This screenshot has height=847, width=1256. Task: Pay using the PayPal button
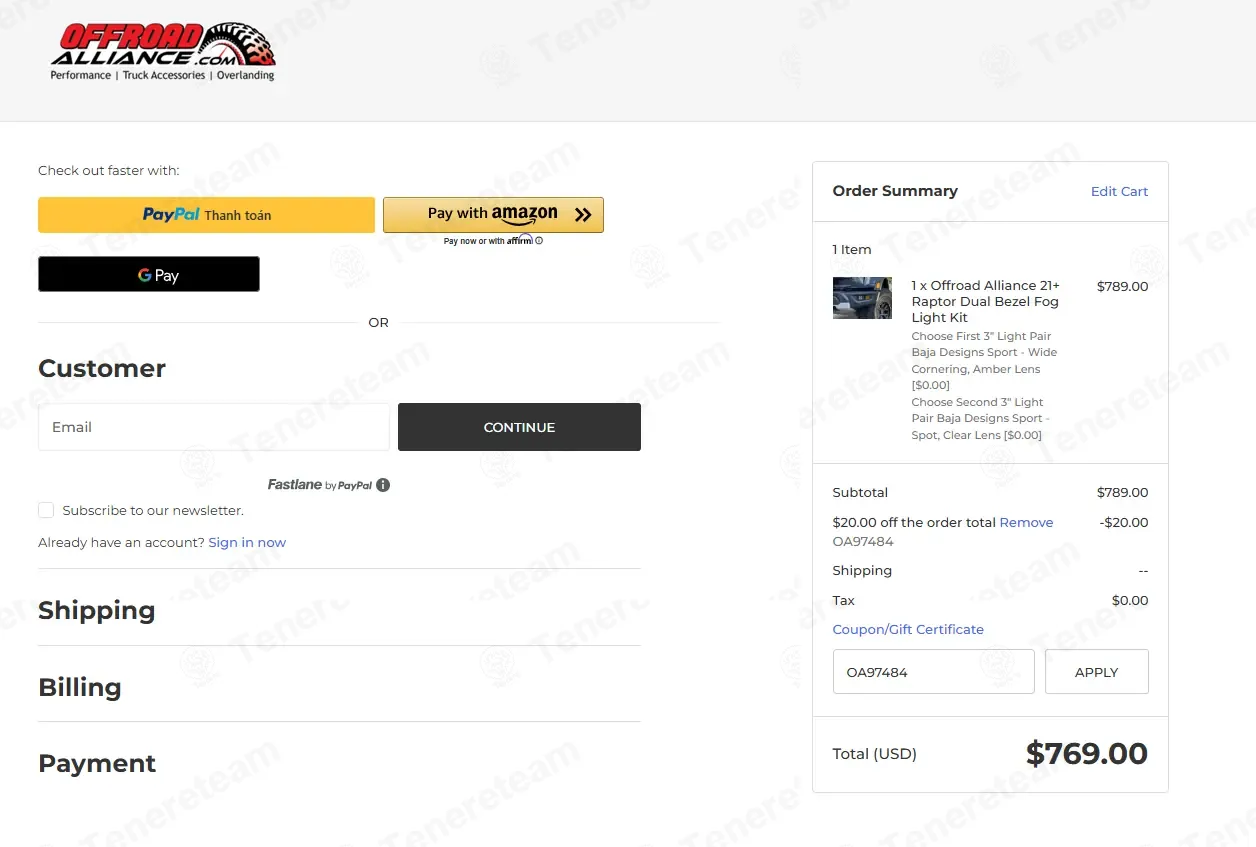tap(206, 215)
